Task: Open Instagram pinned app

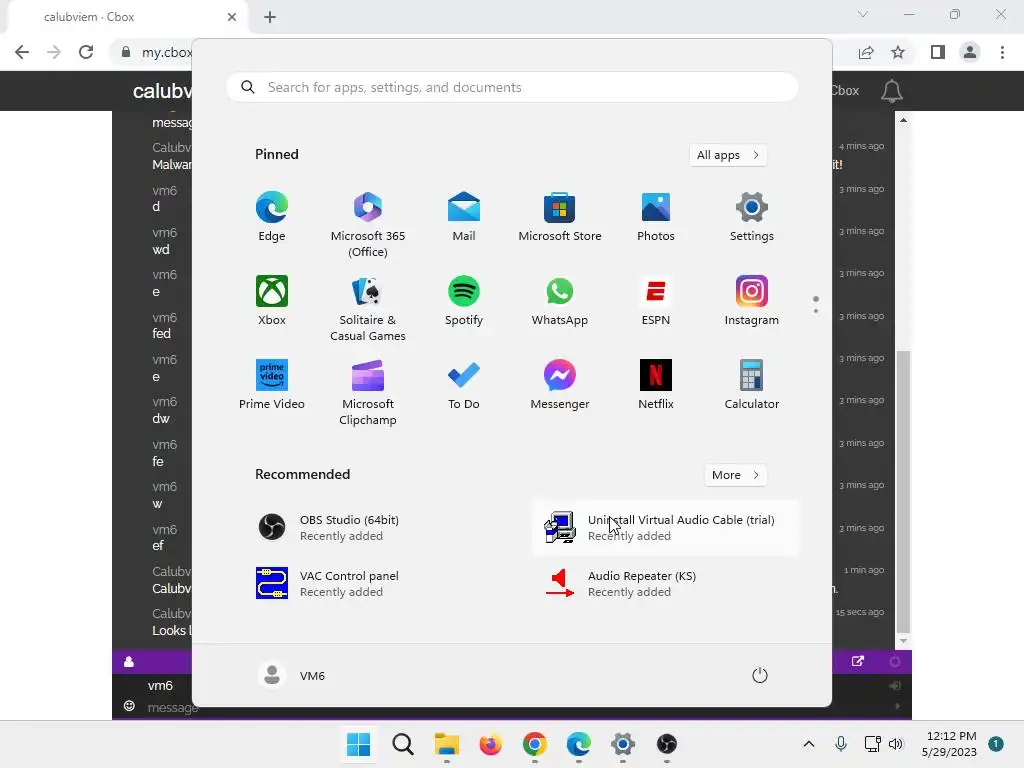Action: 752,300
